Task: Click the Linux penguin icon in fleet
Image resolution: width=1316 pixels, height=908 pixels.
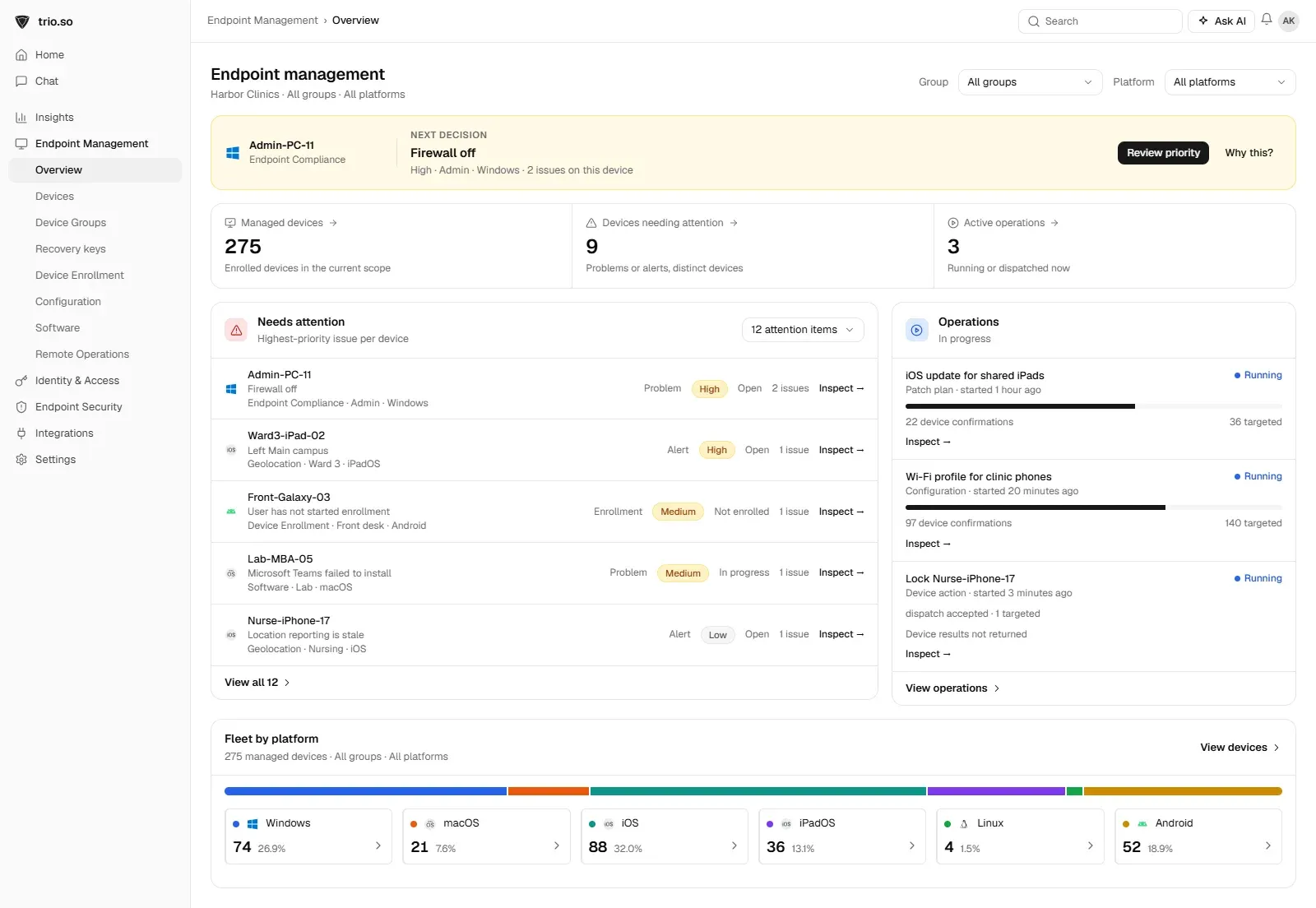Action: coord(964,823)
